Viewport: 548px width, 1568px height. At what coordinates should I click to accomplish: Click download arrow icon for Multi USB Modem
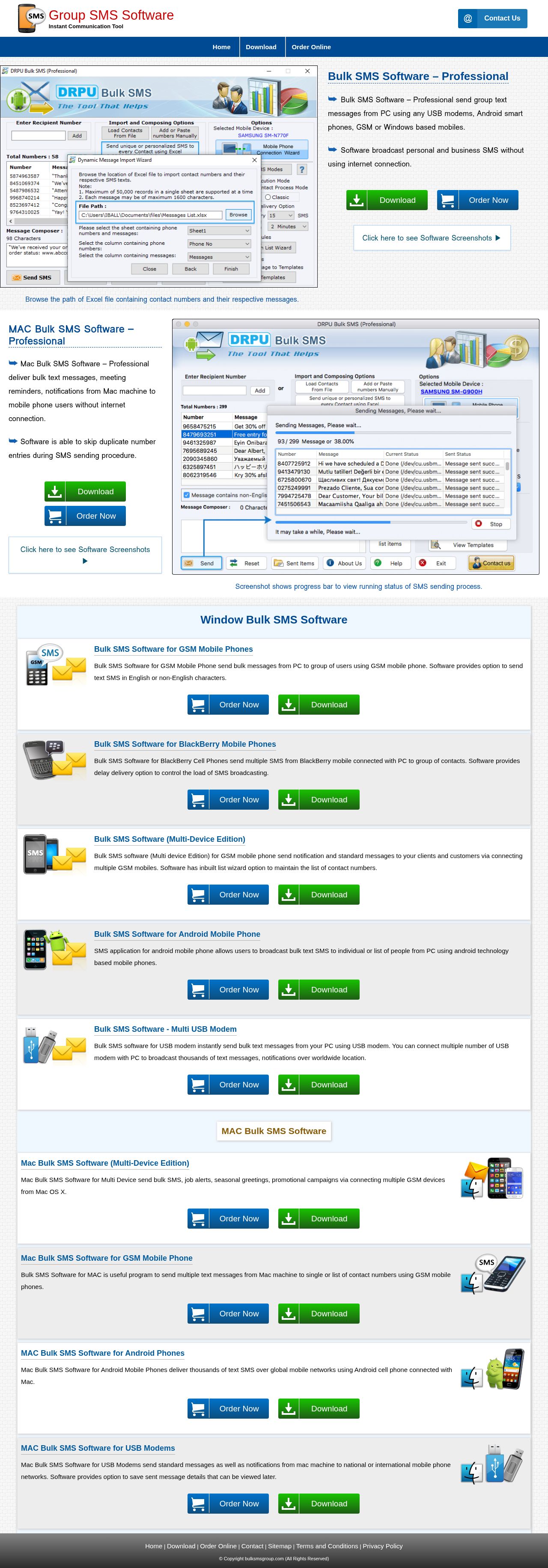click(289, 1085)
